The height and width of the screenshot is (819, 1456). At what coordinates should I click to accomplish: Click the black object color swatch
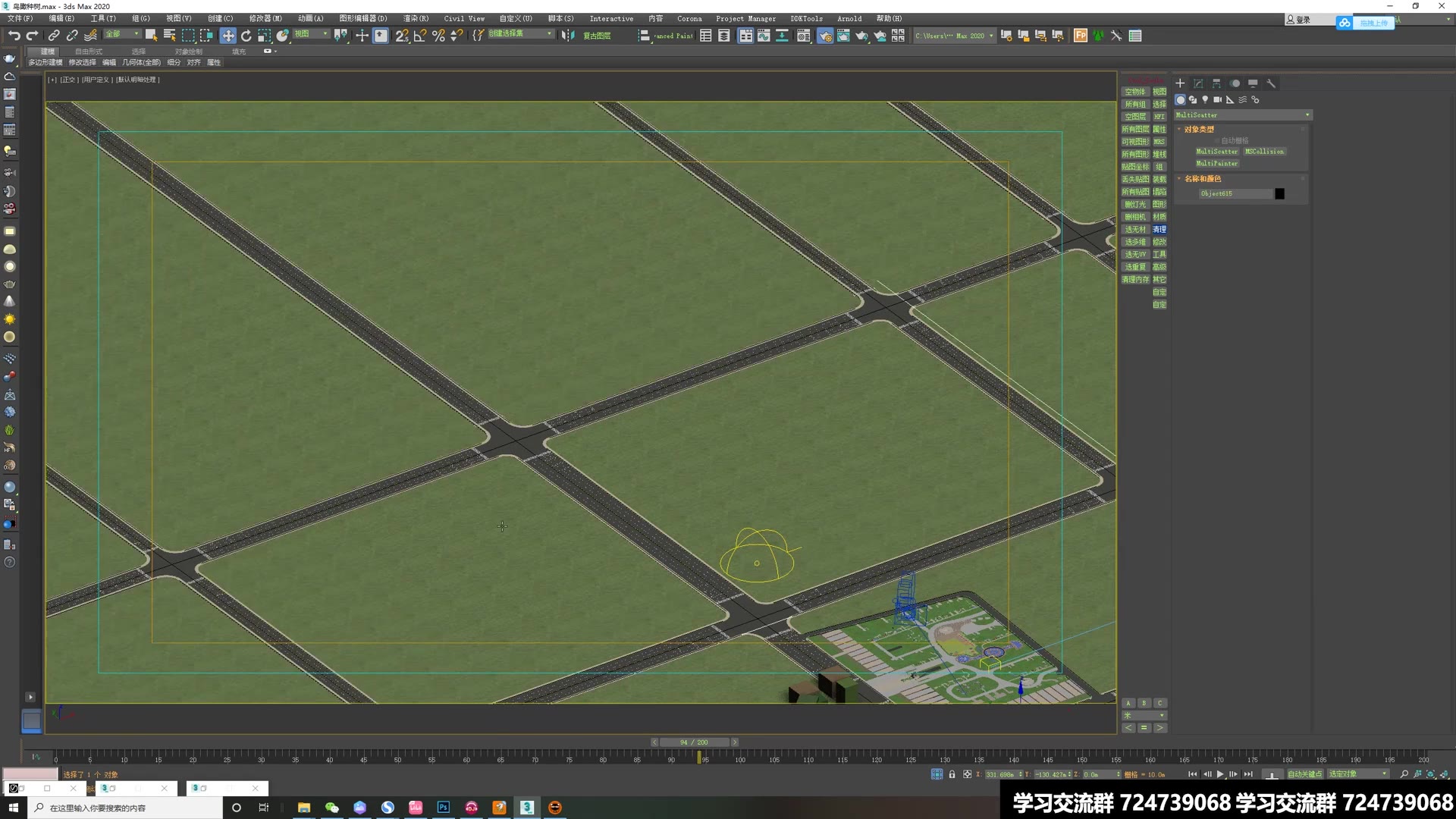pyautogui.click(x=1279, y=194)
